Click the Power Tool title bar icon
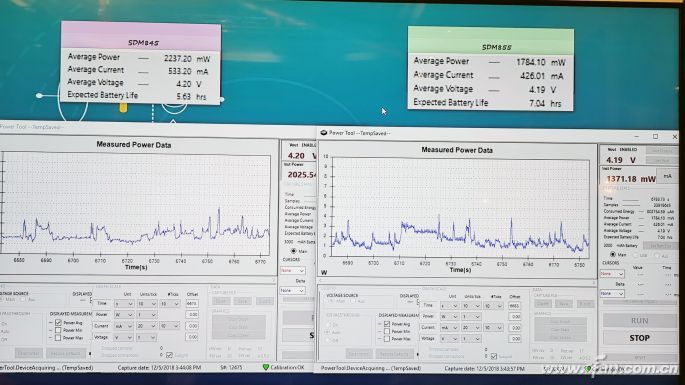 click(324, 133)
